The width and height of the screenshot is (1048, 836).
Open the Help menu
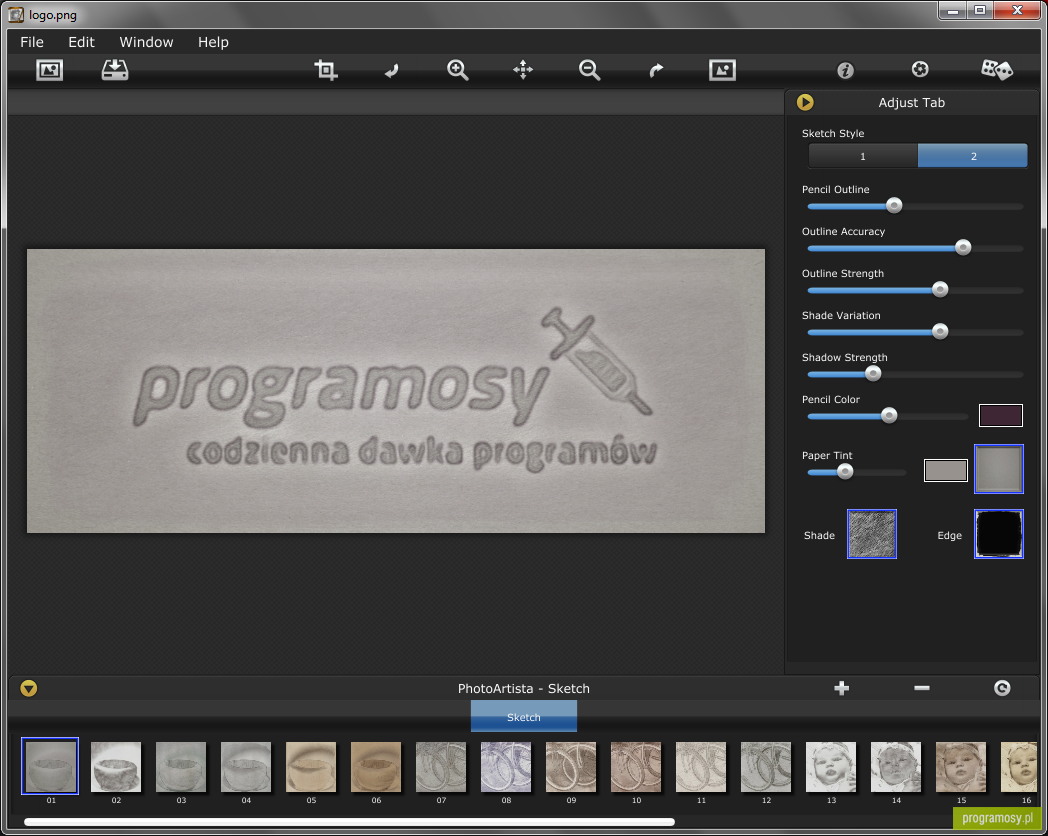tap(213, 42)
